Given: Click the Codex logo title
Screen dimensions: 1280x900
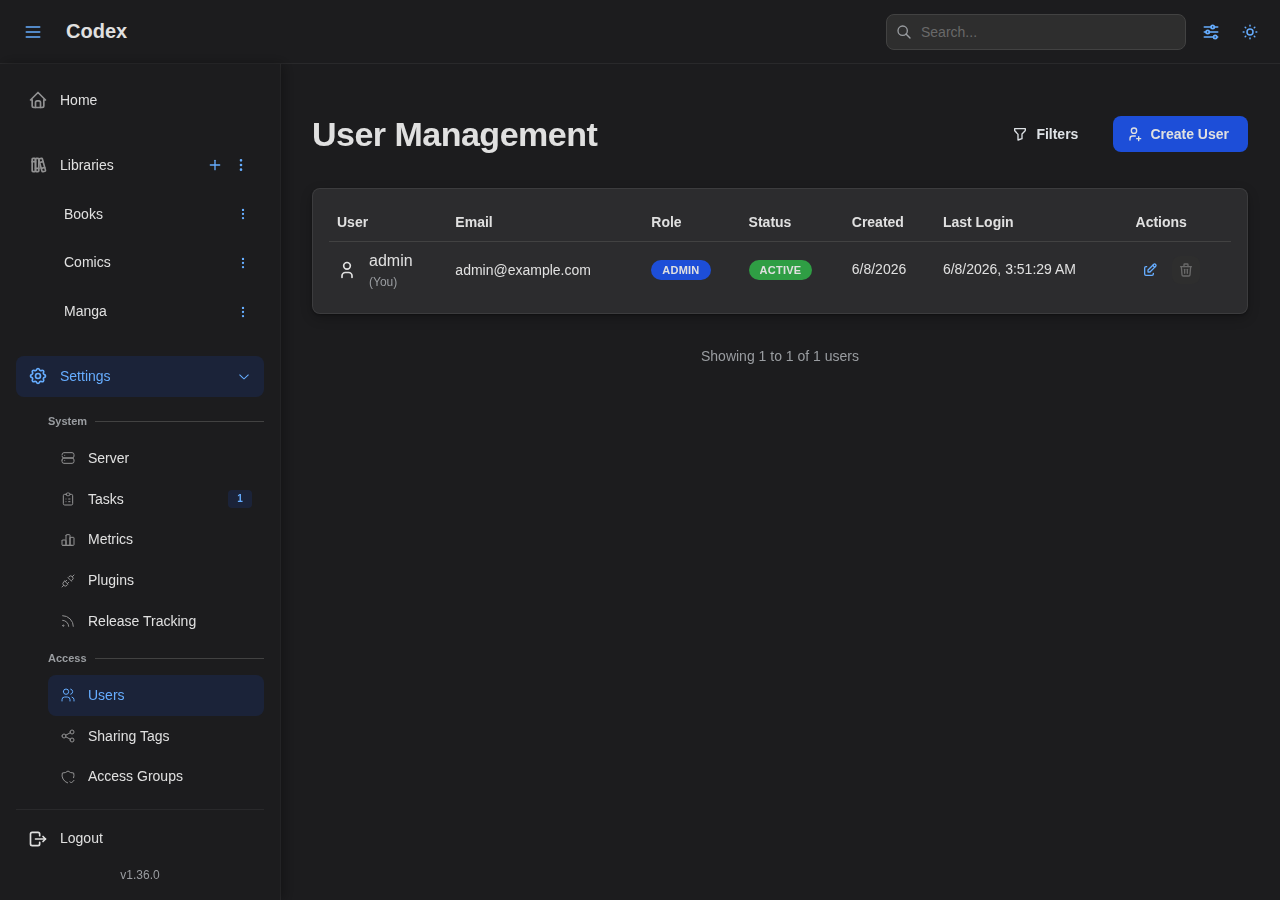Looking at the screenshot, I should [x=97, y=31].
